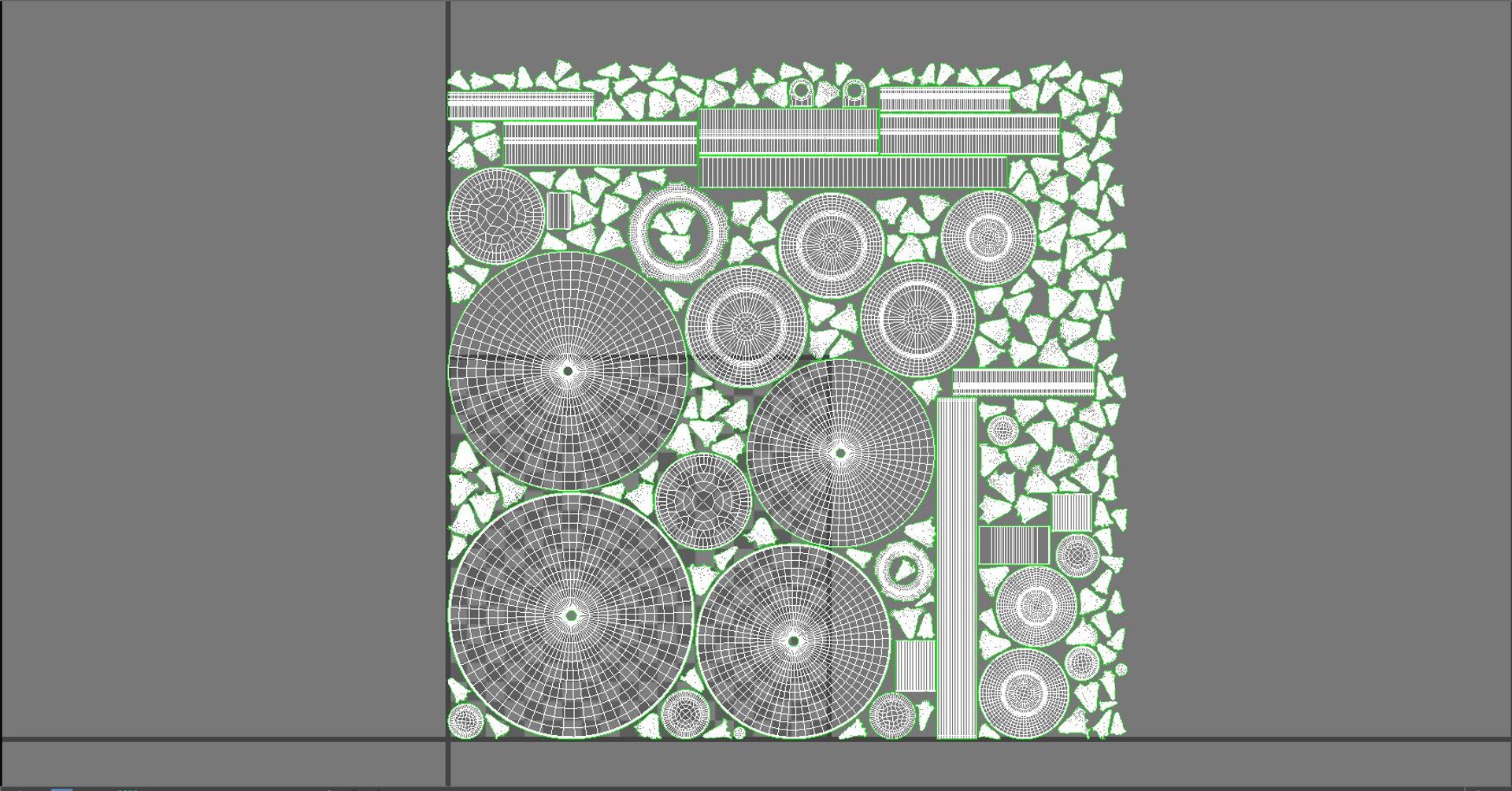The height and width of the screenshot is (791, 1512).
Task: Click the longest horizontal striped UV strip
Action: coord(853,172)
